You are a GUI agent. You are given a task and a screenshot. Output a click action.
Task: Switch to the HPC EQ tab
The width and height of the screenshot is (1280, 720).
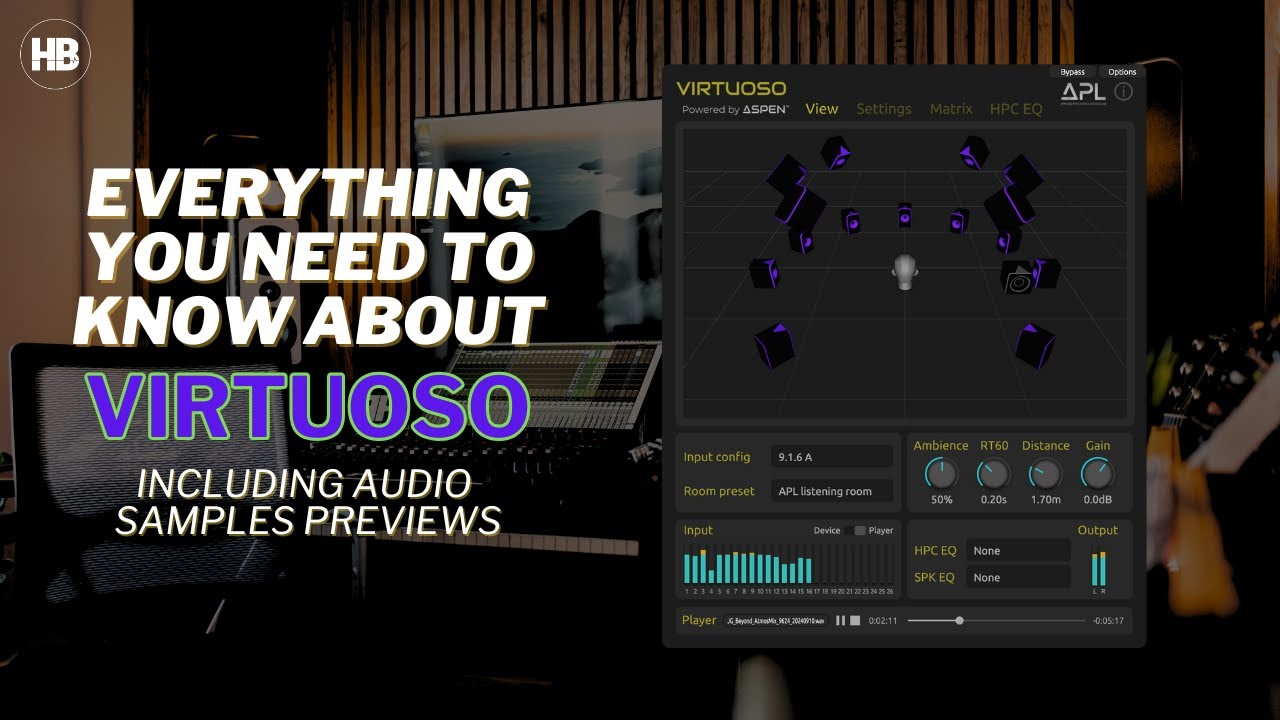click(x=1016, y=109)
